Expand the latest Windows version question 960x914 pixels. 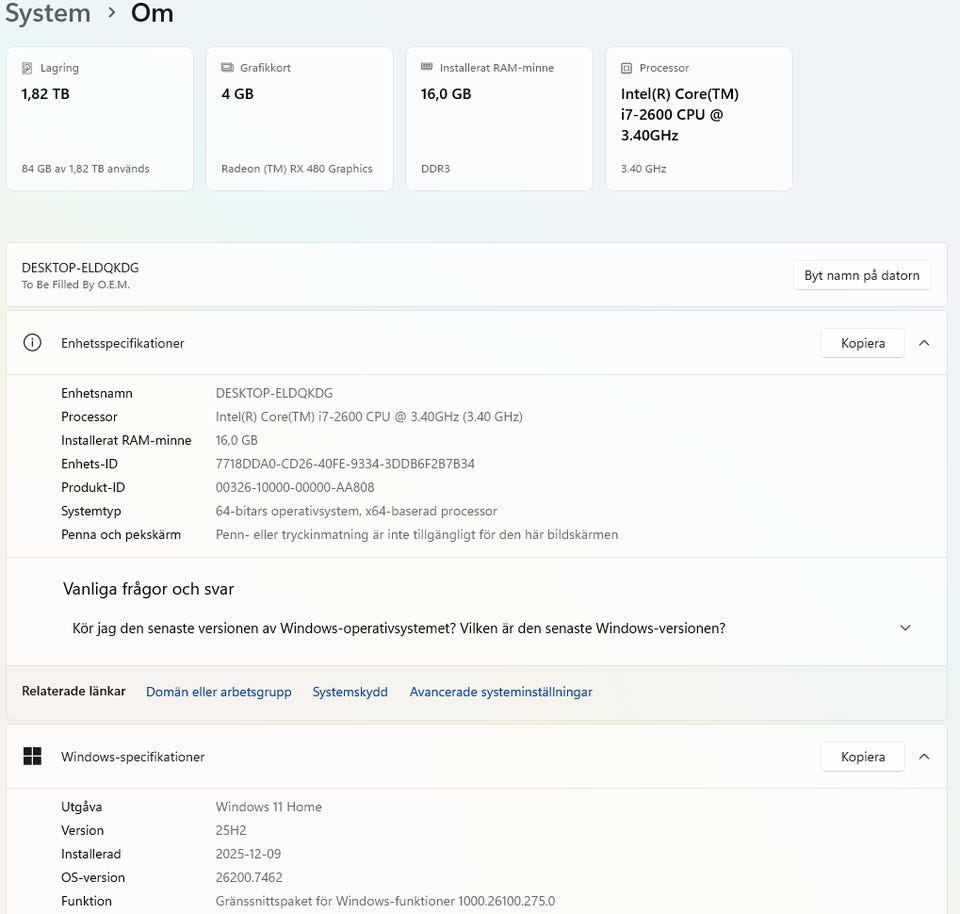coord(905,628)
